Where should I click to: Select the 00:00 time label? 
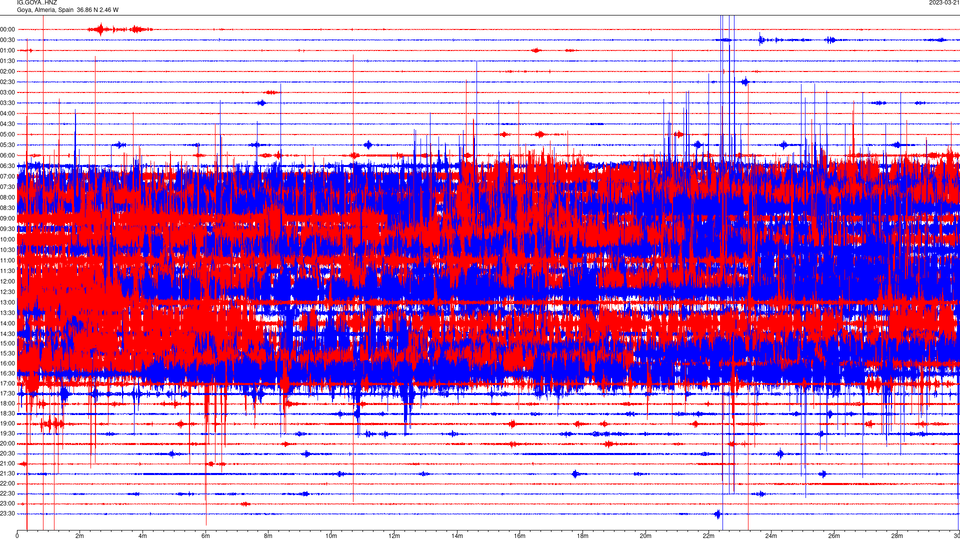8,29
